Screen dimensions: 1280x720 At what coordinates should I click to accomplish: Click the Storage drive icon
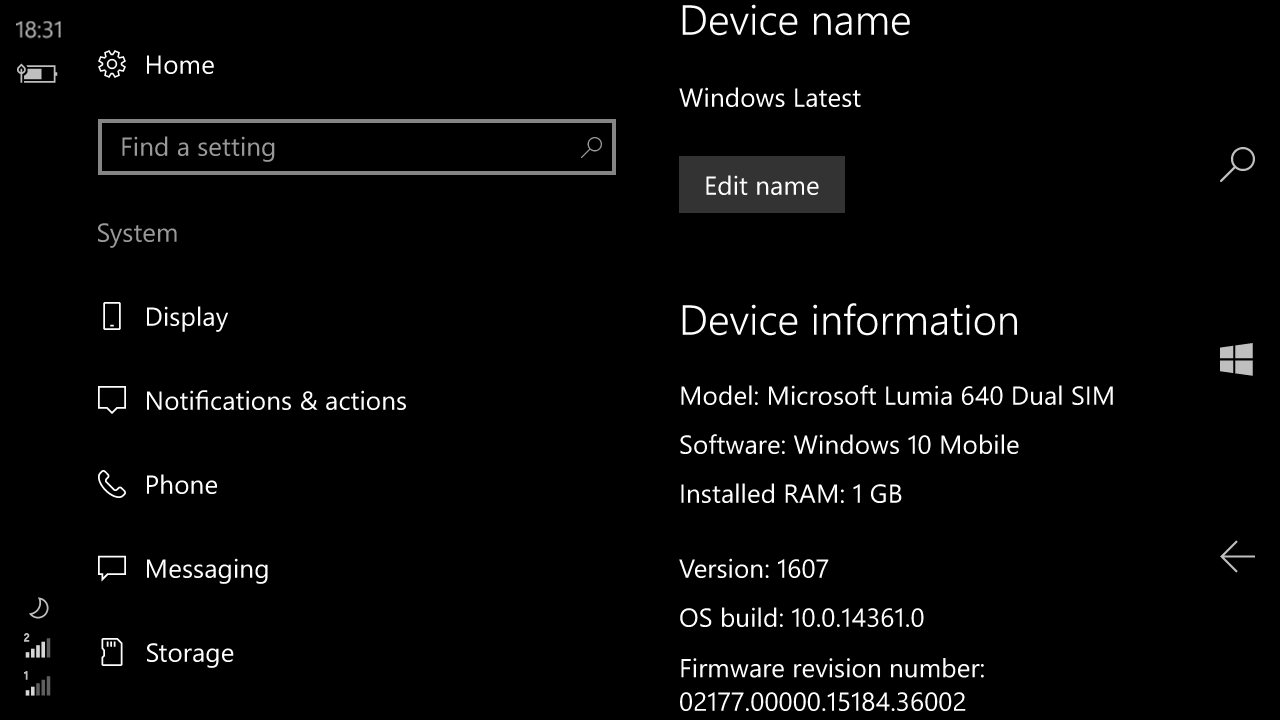(x=111, y=652)
